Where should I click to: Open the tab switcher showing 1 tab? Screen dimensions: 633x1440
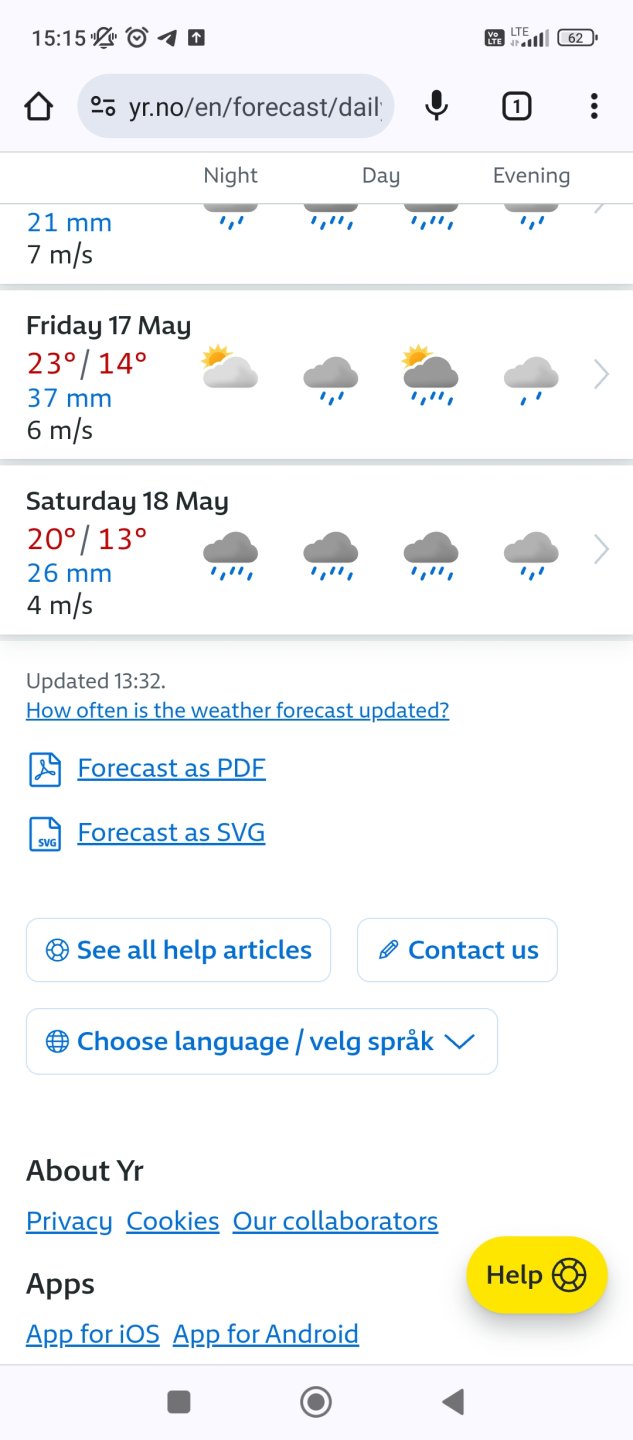pyautogui.click(x=516, y=106)
